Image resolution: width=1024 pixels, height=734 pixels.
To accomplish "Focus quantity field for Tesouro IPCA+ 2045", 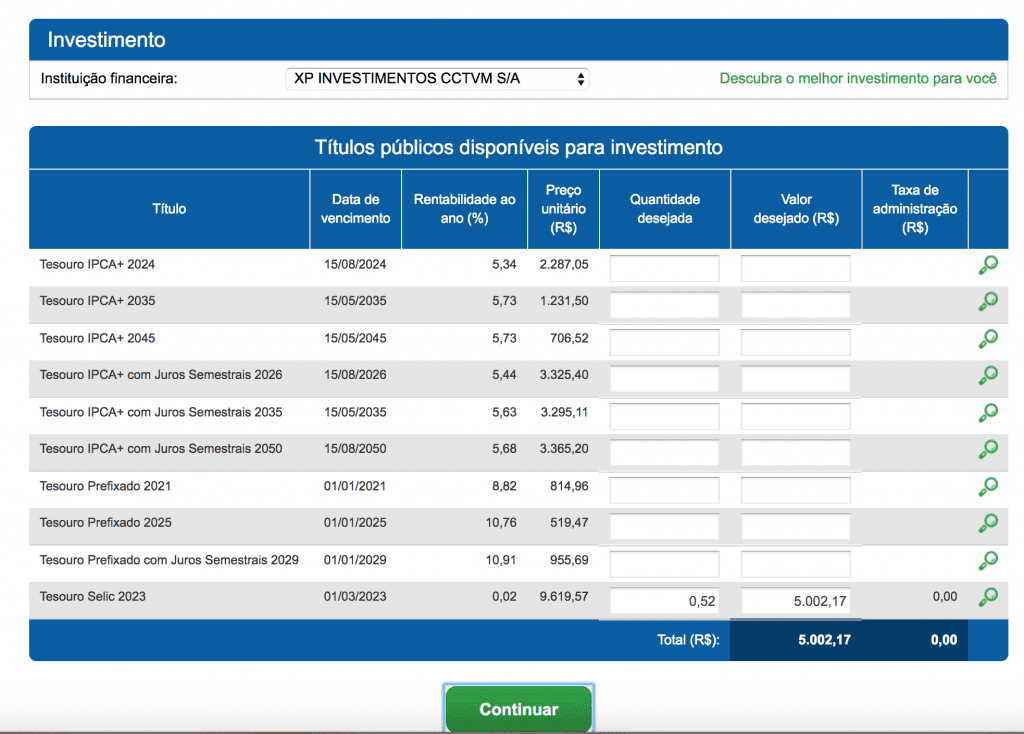I will (x=664, y=342).
